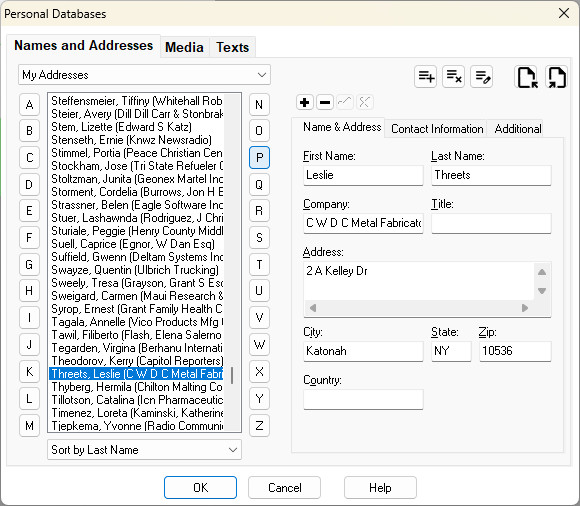Jump to letter S in index
The width and height of the screenshot is (580, 506).
coord(259,237)
